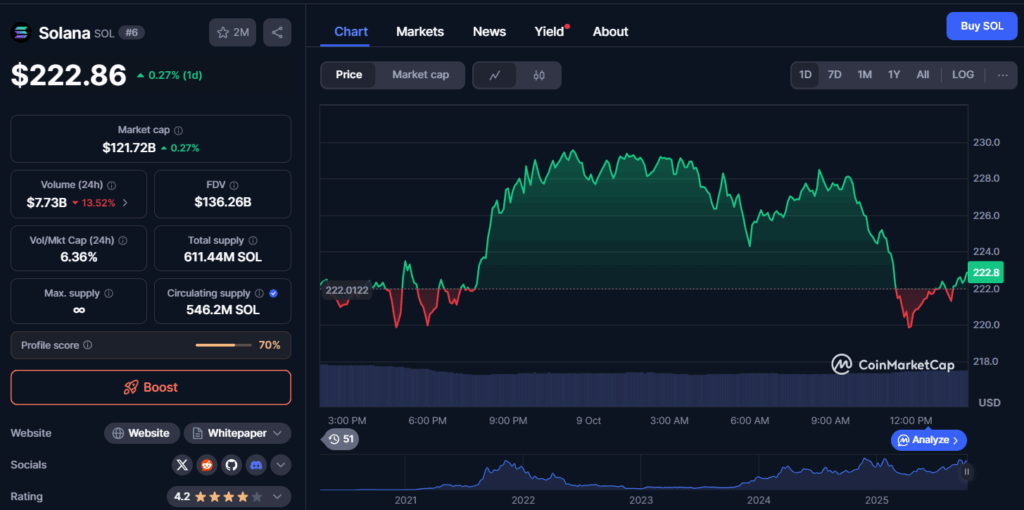This screenshot has height=510, width=1024.
Task: Open the Discord social icon
Action: (256, 465)
